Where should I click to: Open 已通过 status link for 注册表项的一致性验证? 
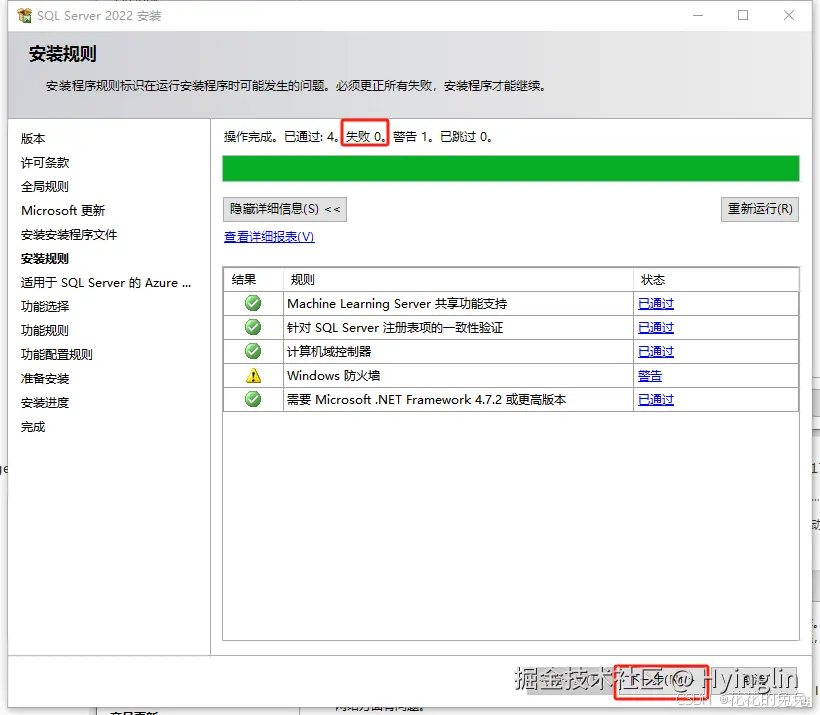(656, 327)
